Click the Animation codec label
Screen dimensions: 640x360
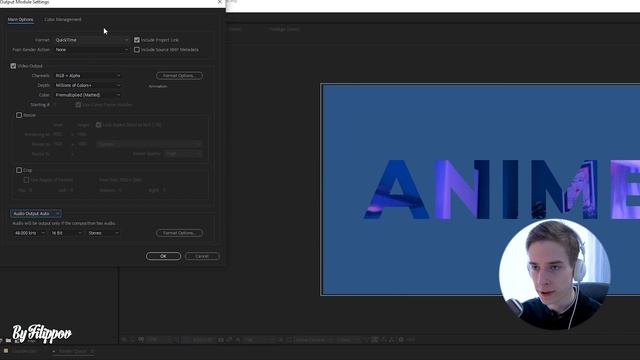[158, 87]
